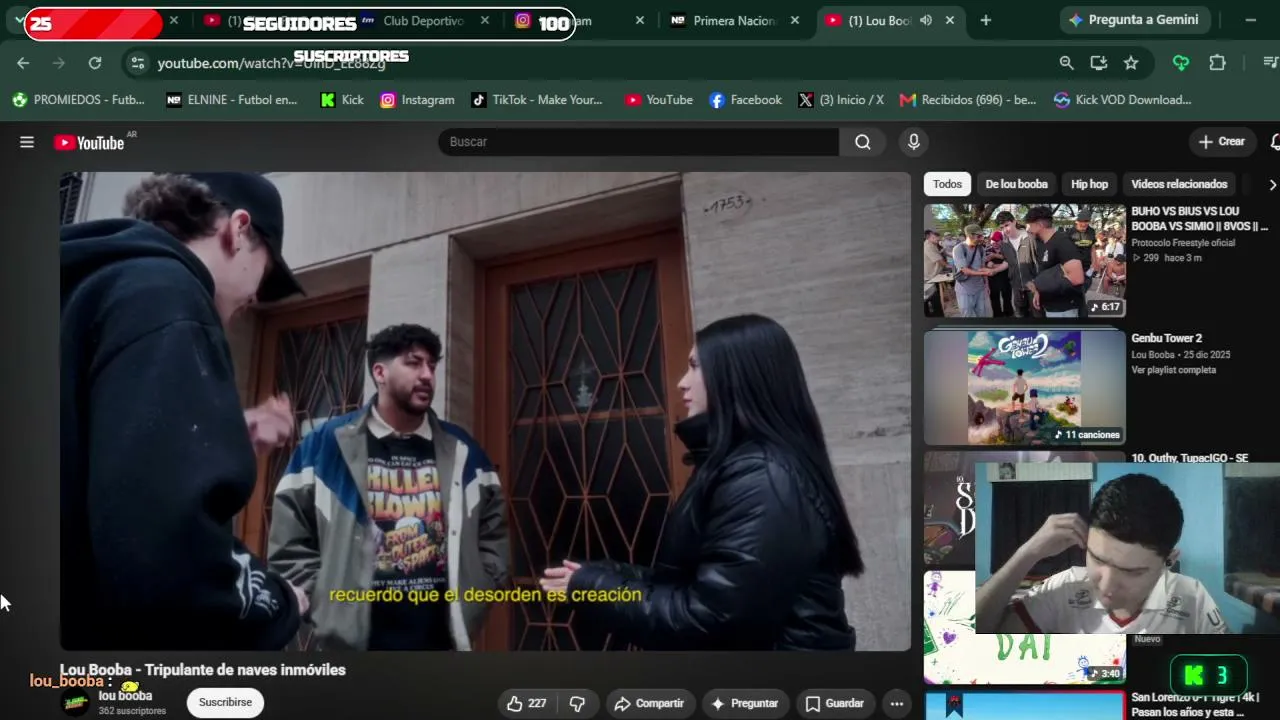The width and height of the screenshot is (1280, 720).
Task: Show more filter chips with right chevron
Action: tap(1272, 184)
